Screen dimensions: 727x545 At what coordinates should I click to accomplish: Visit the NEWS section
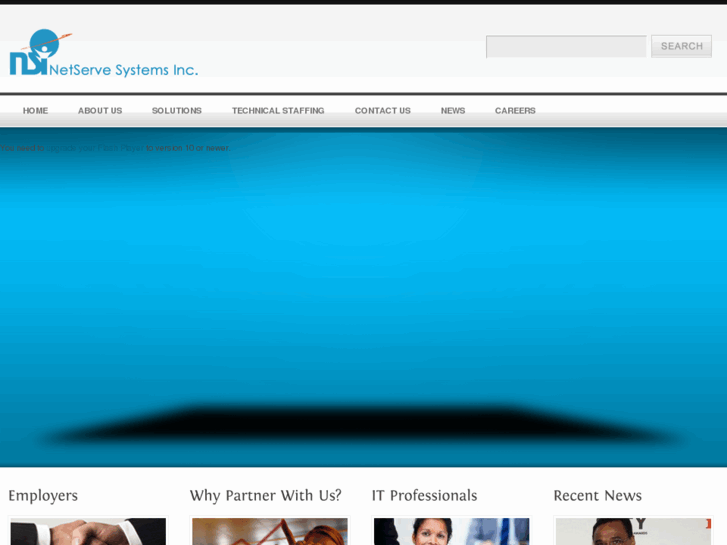click(453, 111)
